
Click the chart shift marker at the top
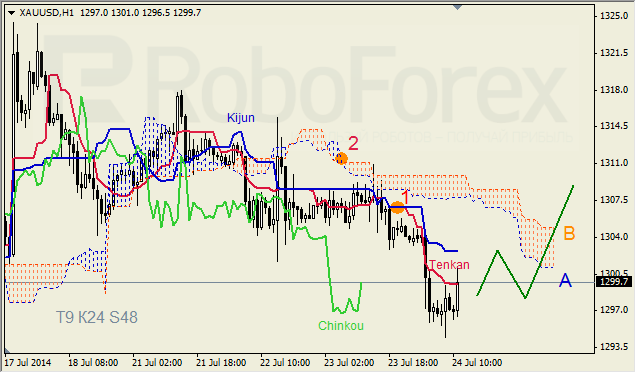[x=458, y=7]
